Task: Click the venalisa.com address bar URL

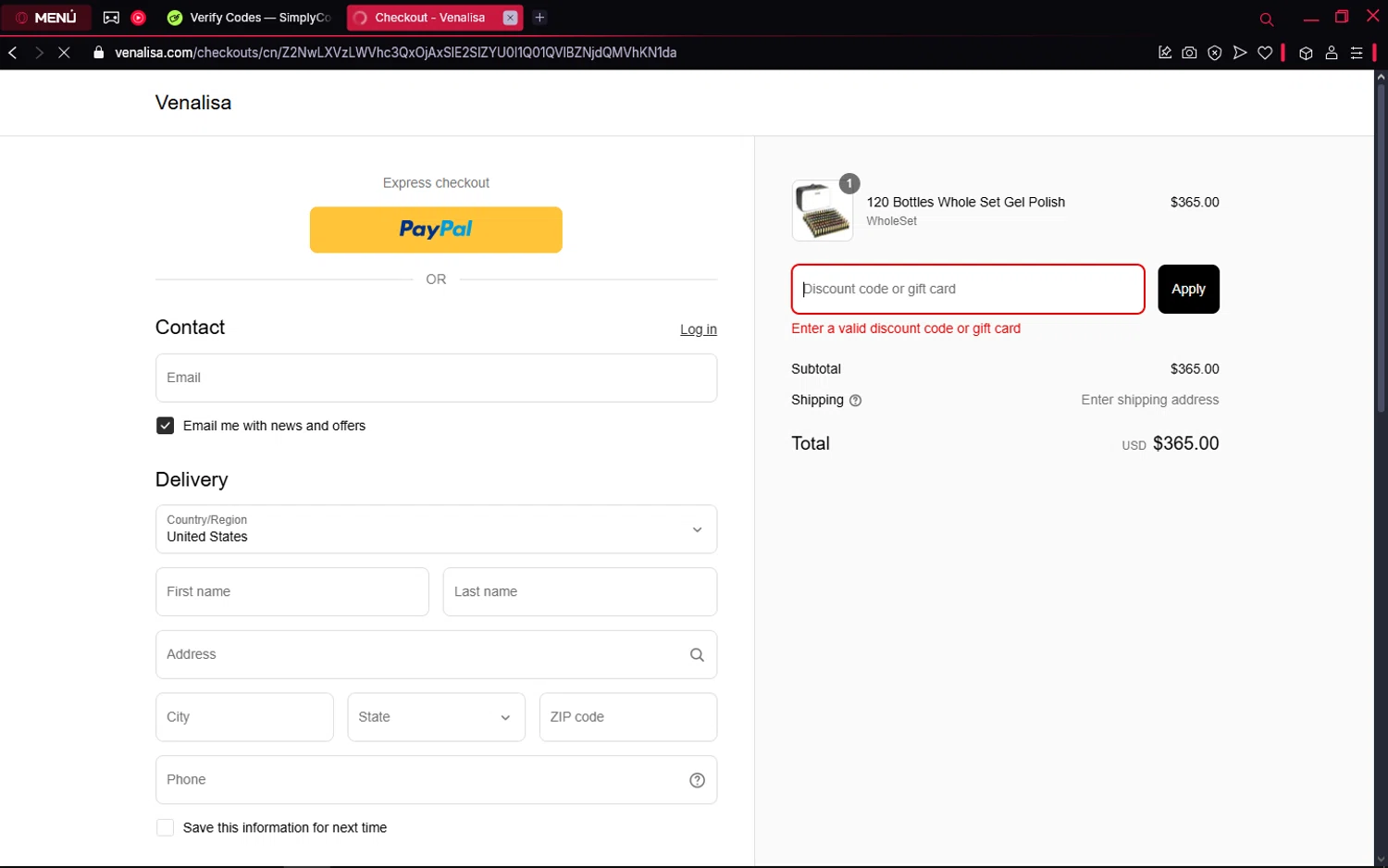Action: 395,53
